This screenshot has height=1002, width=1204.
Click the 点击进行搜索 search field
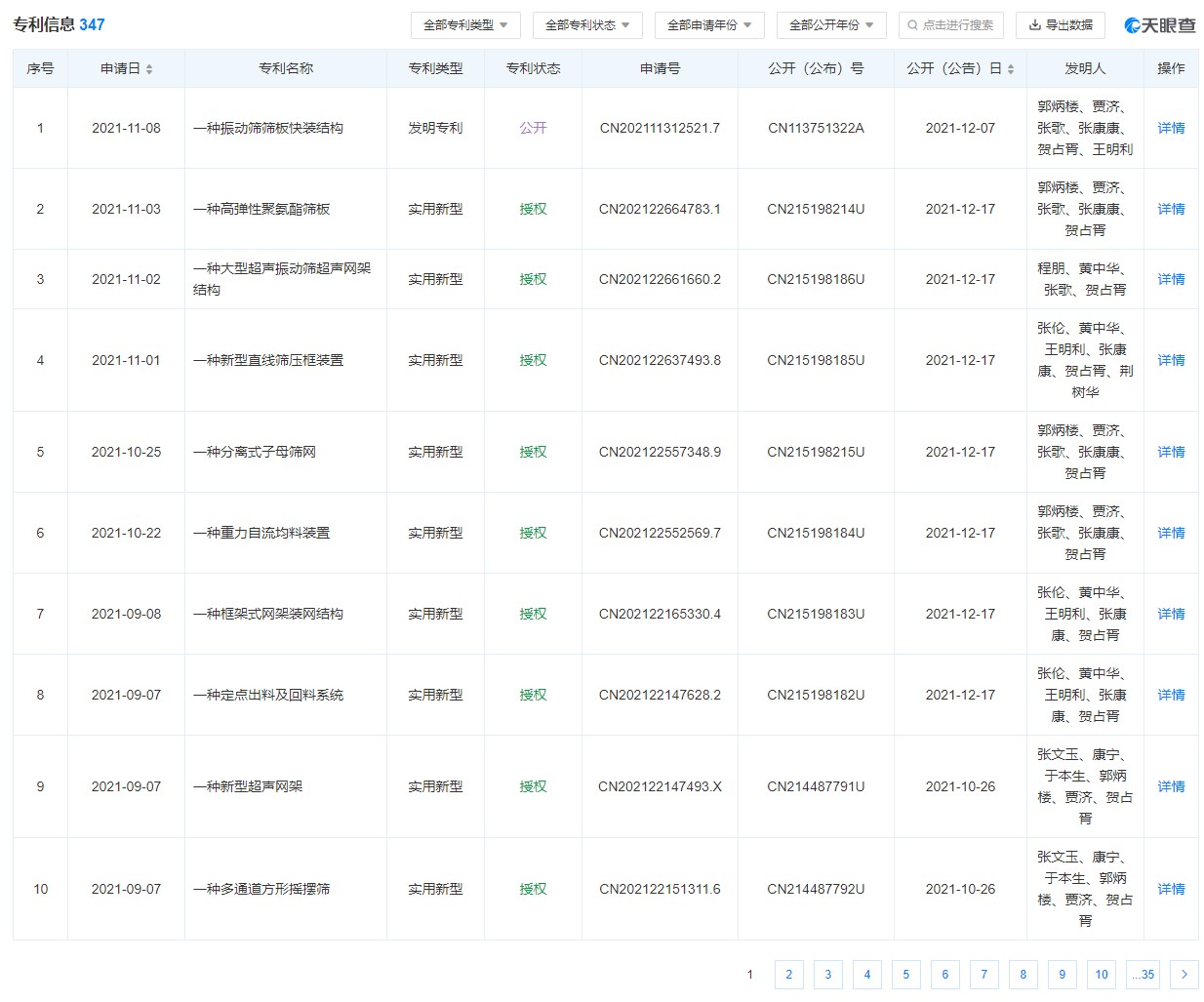pyautogui.click(x=950, y=25)
